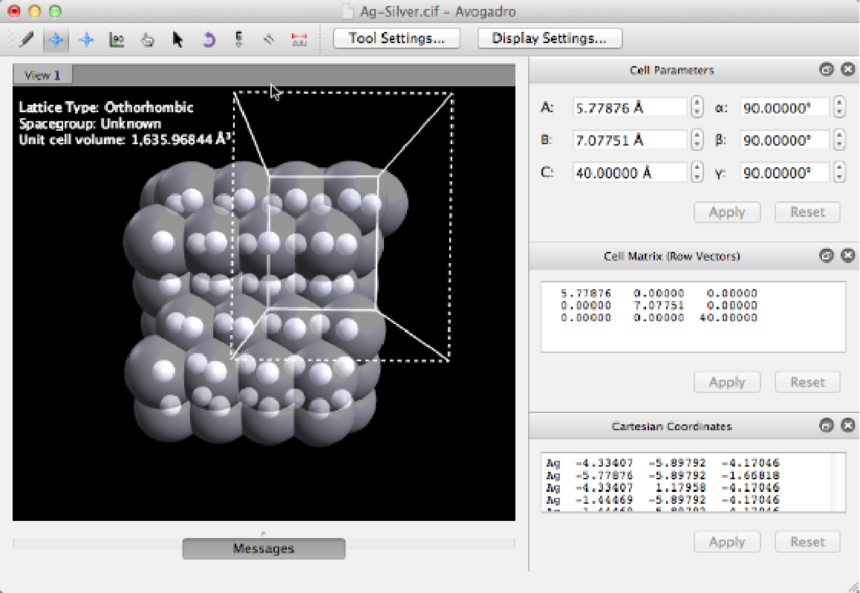Close the Cartesian Coordinates panel
This screenshot has height=593, width=860.
[847, 426]
